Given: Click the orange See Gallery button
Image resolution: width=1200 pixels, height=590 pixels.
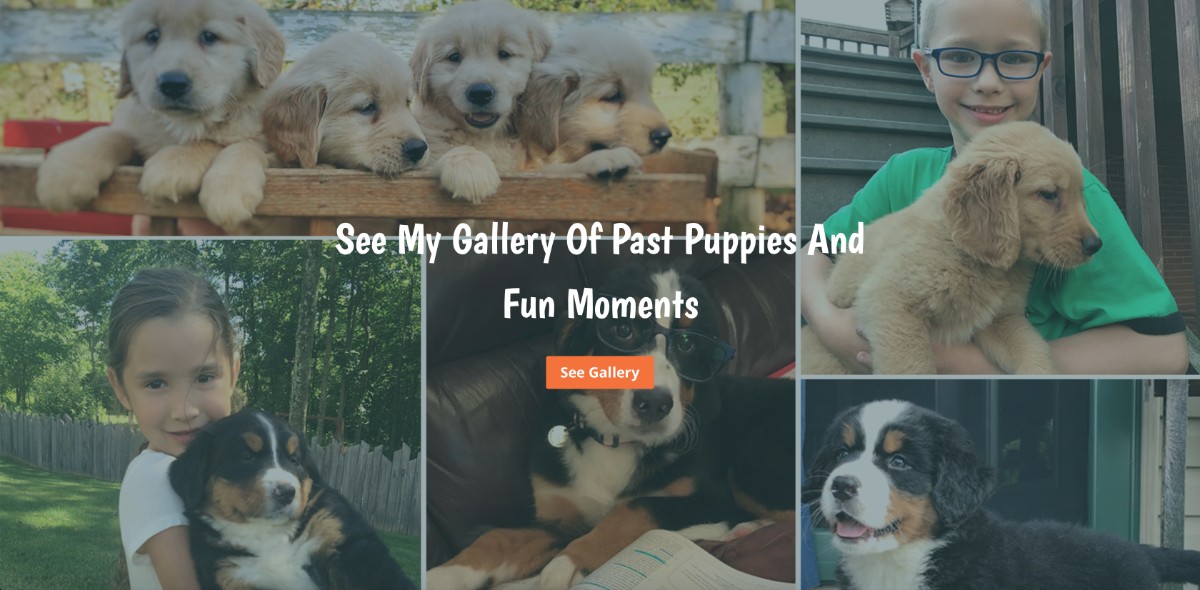Looking at the screenshot, I should 600,372.
